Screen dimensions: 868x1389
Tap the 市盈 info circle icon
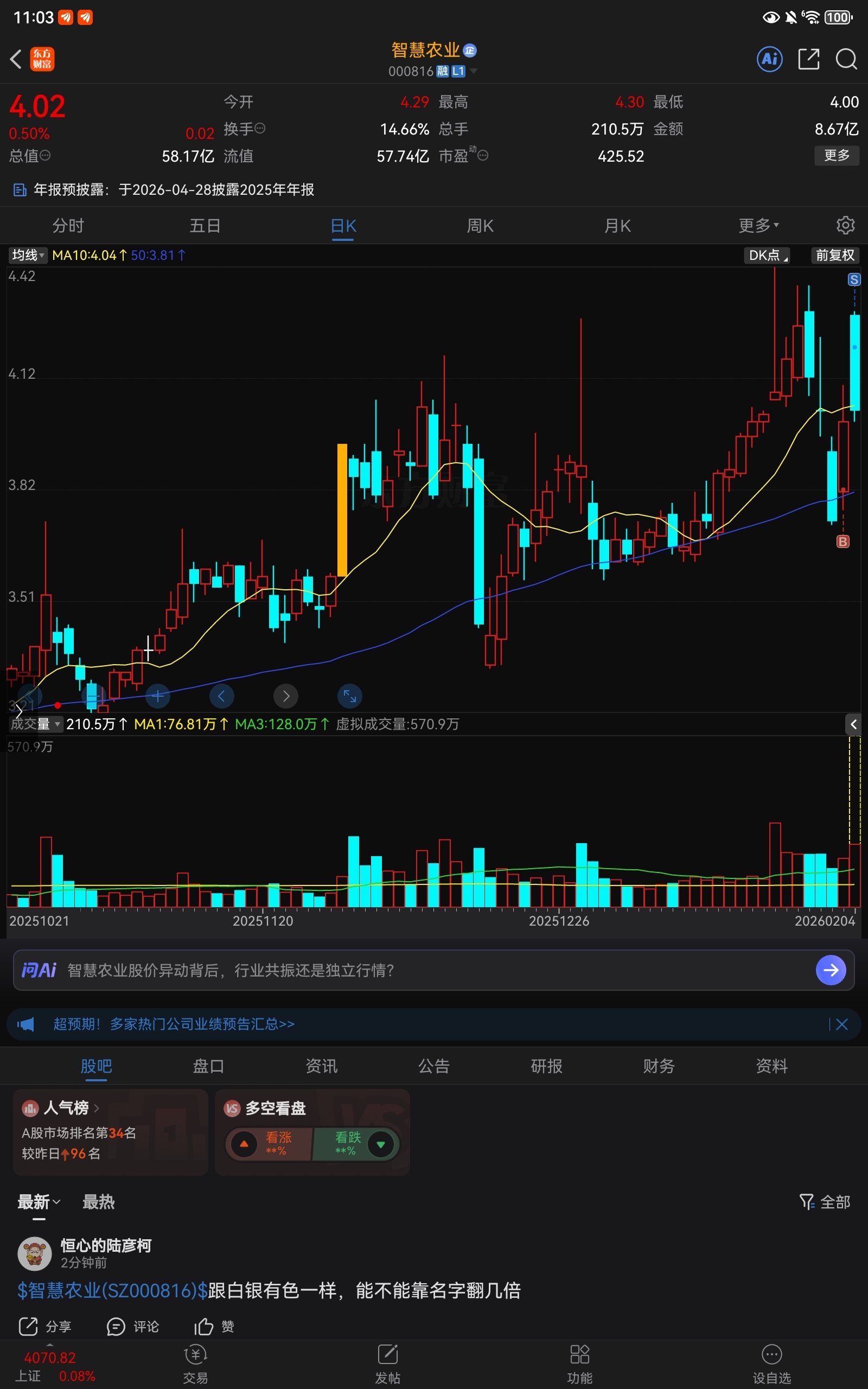point(483,155)
